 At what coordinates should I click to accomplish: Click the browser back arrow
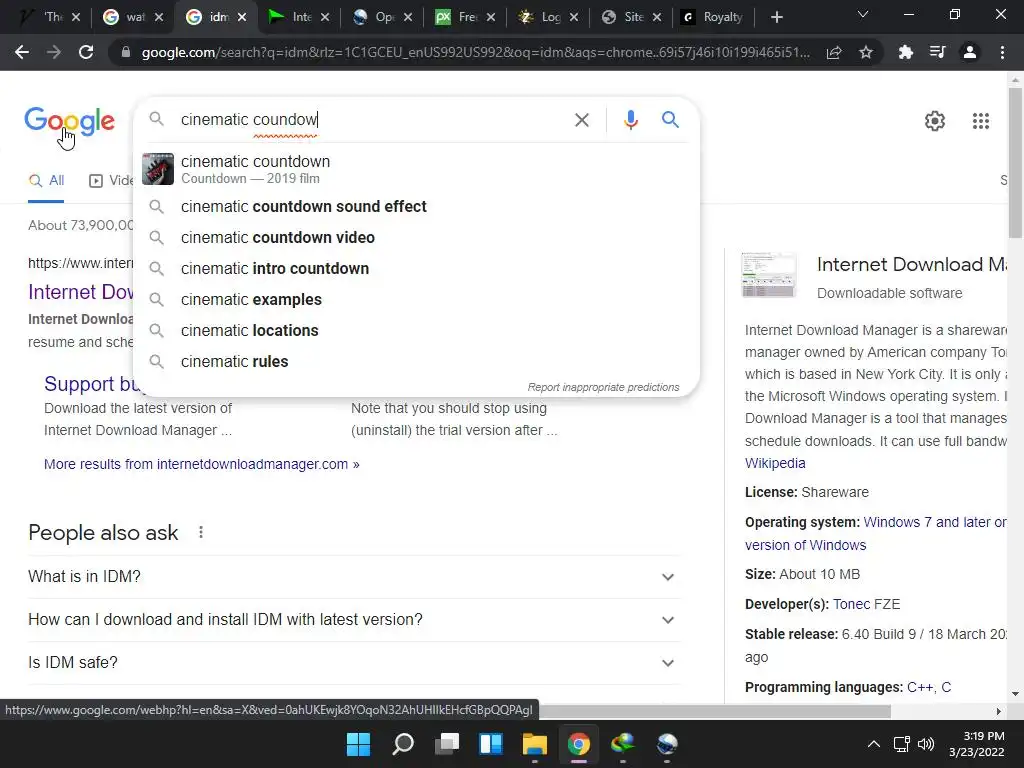22,52
